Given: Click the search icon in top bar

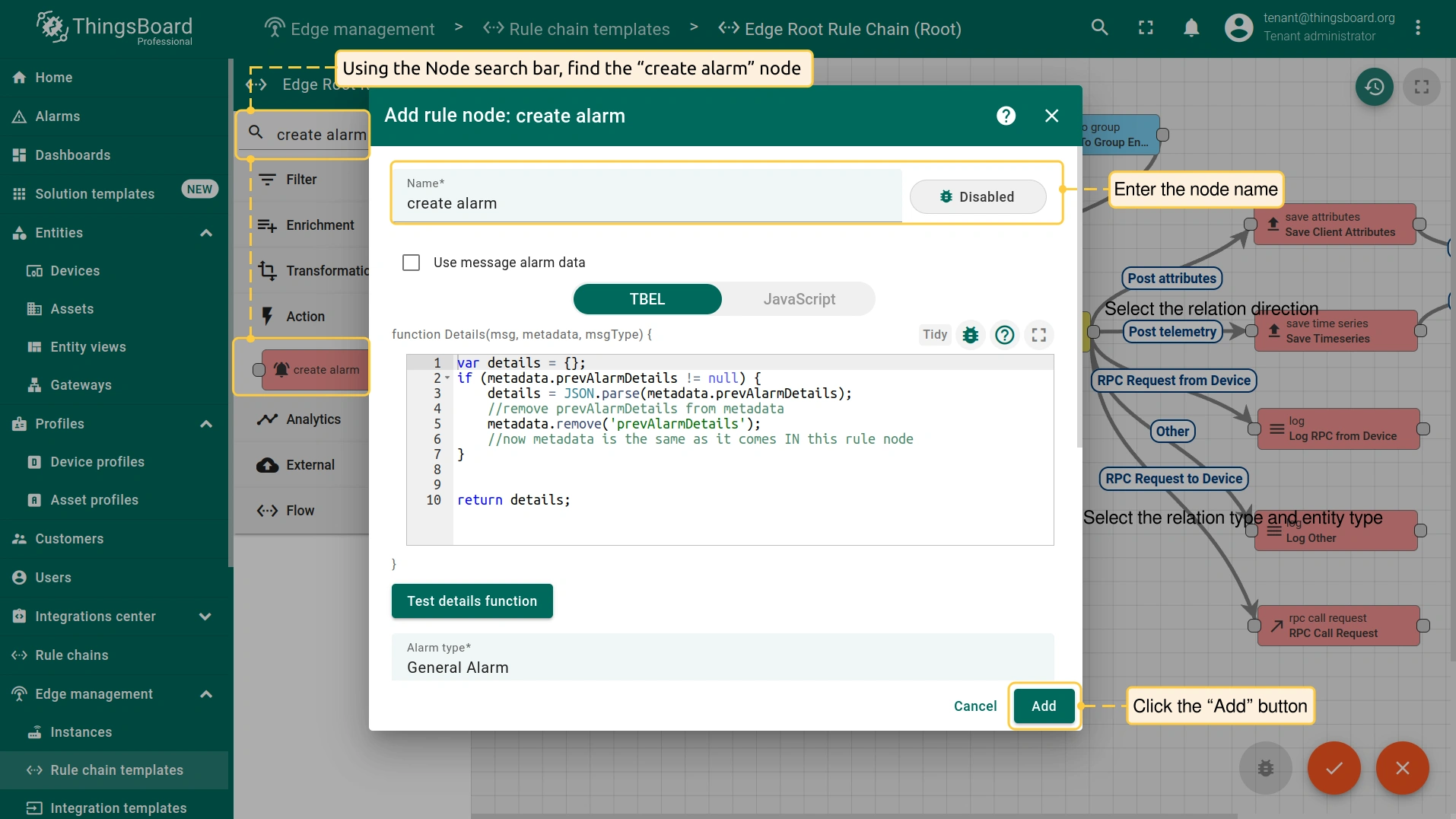Looking at the screenshot, I should pyautogui.click(x=1099, y=28).
